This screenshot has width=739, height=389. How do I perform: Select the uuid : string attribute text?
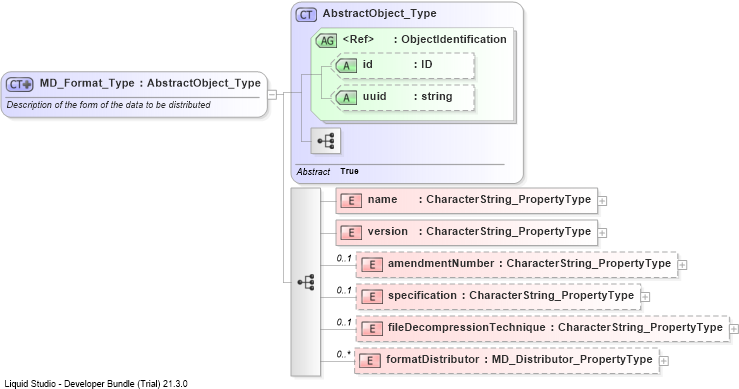(408, 97)
